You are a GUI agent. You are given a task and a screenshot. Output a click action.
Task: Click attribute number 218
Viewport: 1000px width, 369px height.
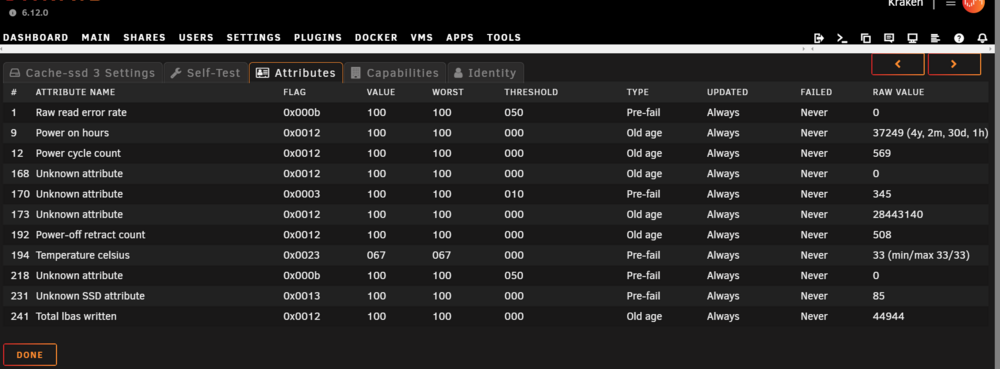(20, 275)
